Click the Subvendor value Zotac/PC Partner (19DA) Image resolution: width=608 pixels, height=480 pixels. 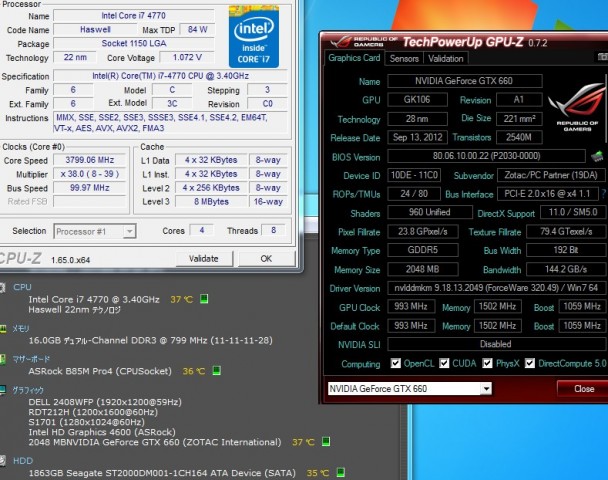pos(551,175)
